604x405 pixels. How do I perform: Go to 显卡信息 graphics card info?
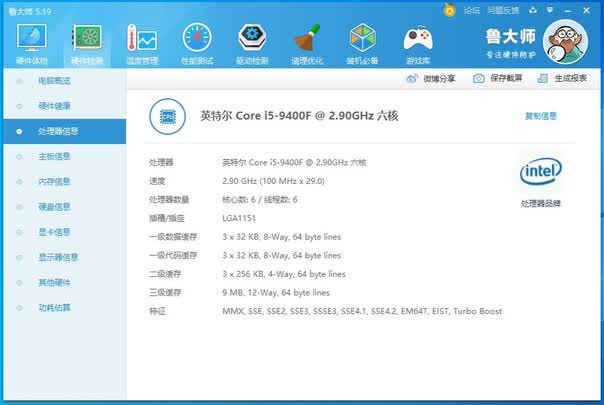click(54, 232)
